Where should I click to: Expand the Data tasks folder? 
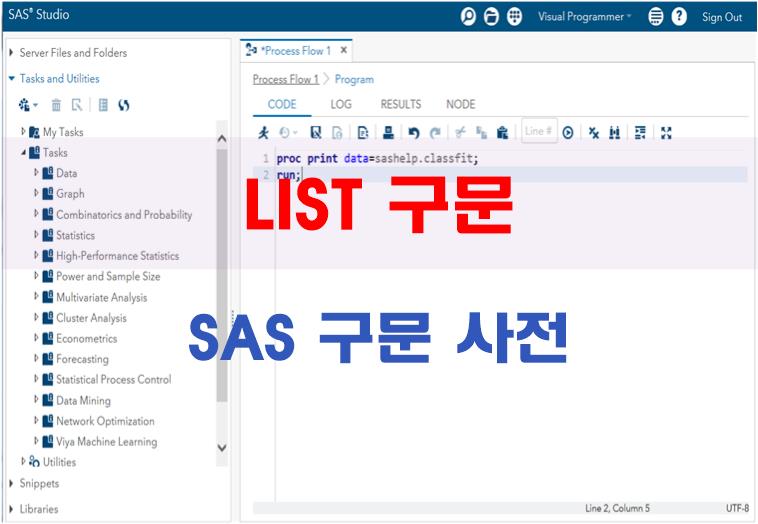point(36,173)
